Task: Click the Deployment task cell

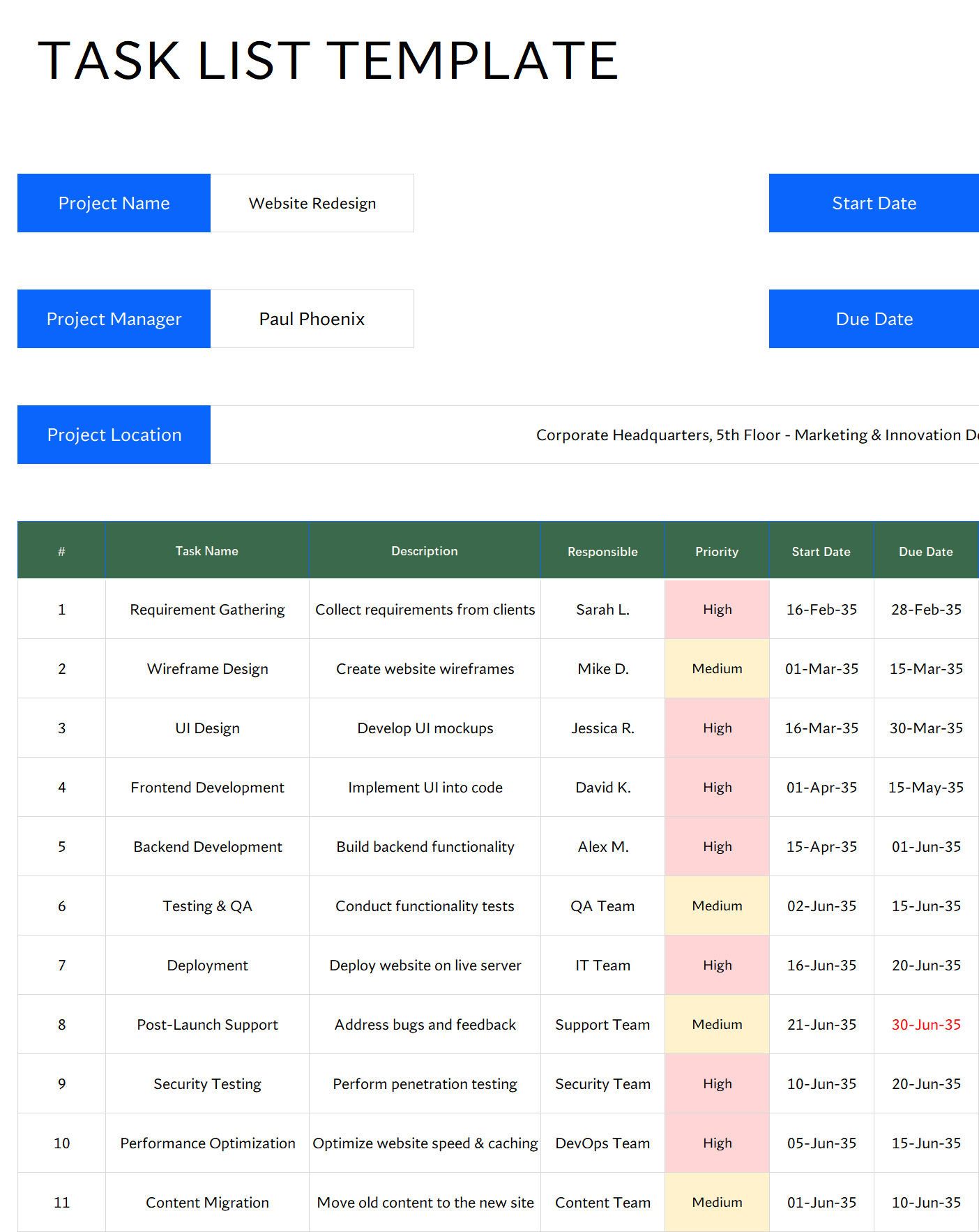Action: pyautogui.click(x=207, y=966)
